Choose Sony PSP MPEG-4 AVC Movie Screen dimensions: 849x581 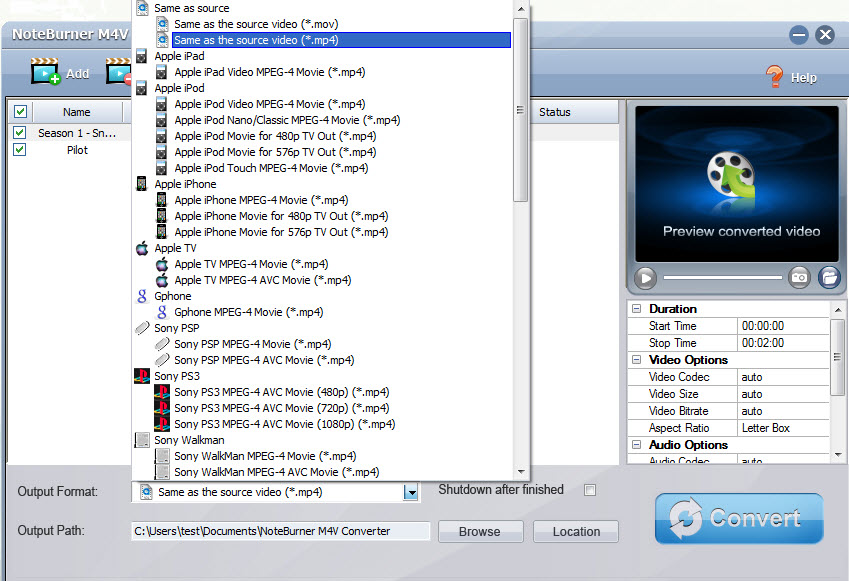[x=264, y=360]
